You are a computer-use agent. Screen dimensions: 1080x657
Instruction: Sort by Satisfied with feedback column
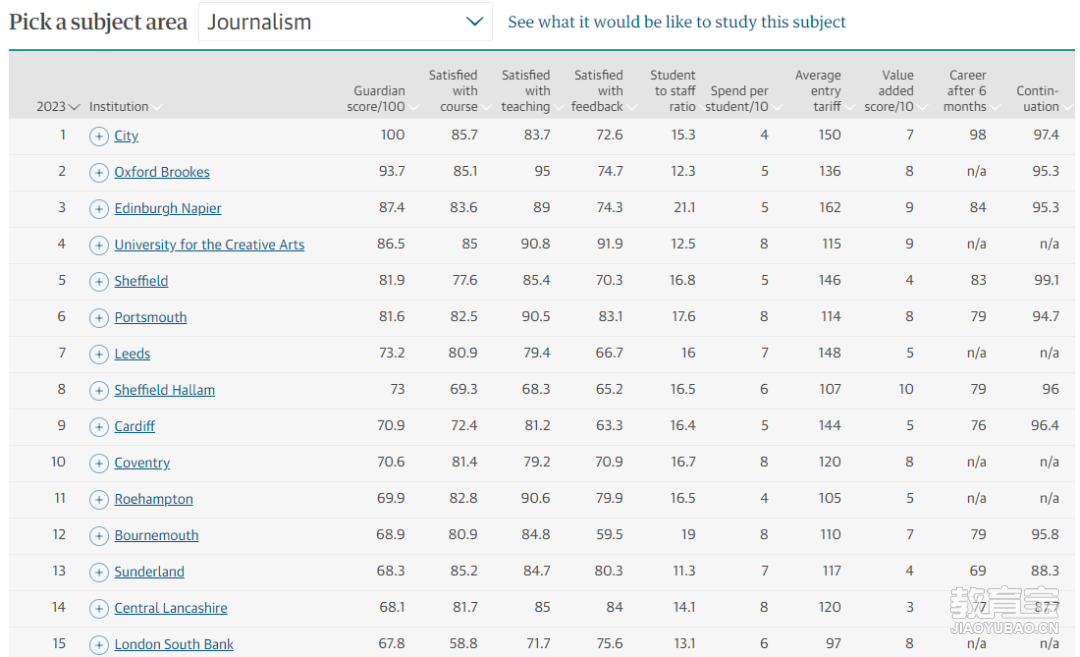(x=604, y=91)
